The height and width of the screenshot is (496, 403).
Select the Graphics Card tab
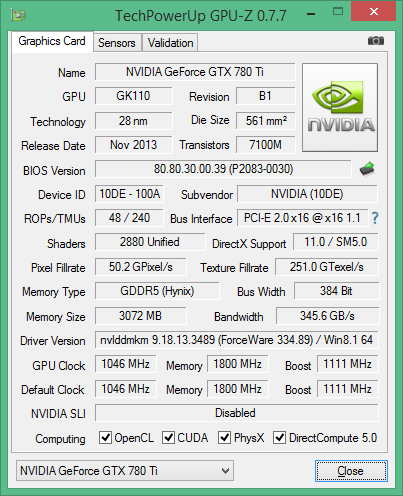(52, 41)
